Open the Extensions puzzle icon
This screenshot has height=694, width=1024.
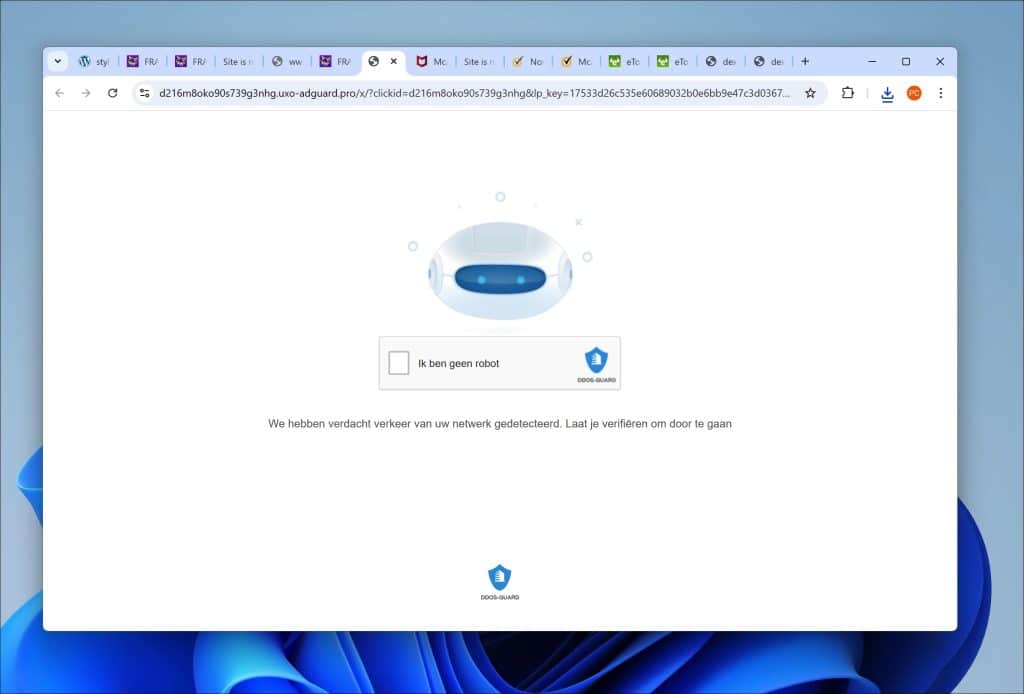tap(848, 93)
